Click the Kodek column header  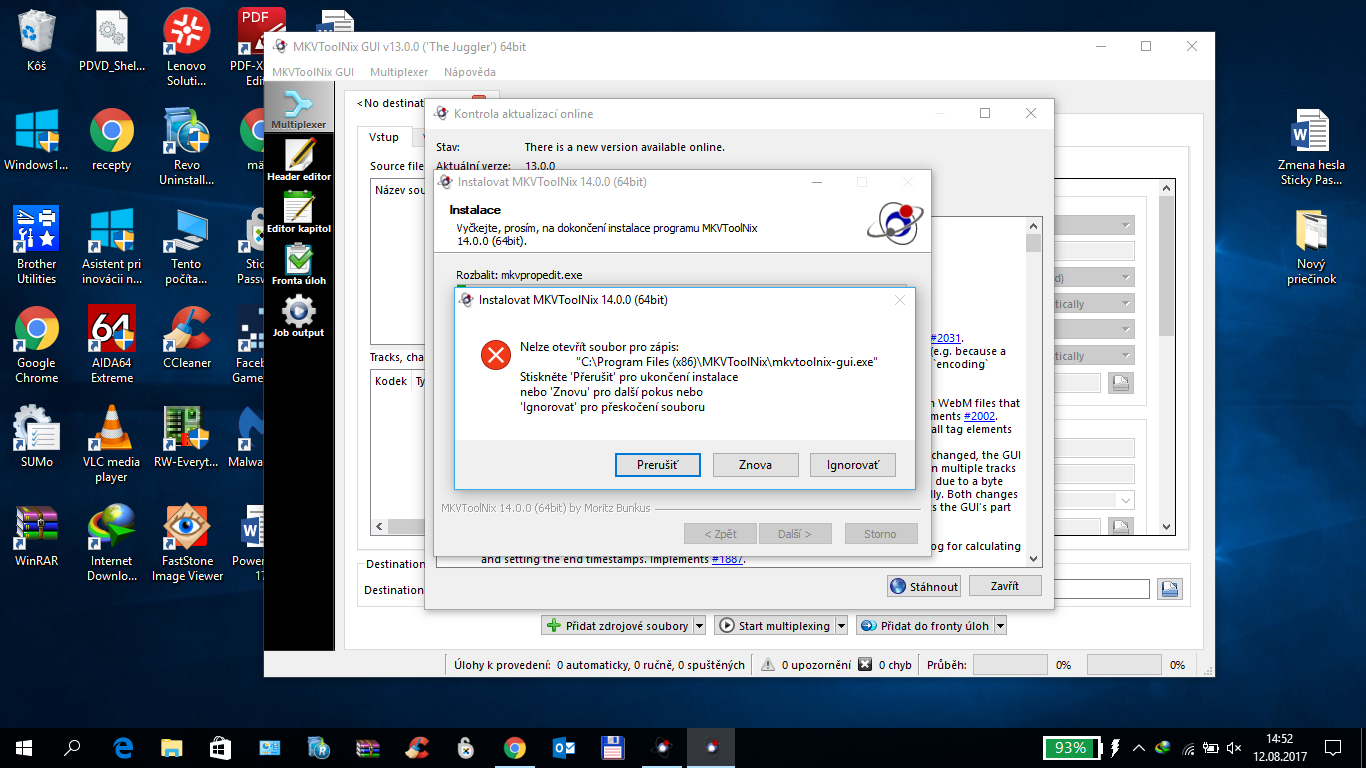(391, 381)
